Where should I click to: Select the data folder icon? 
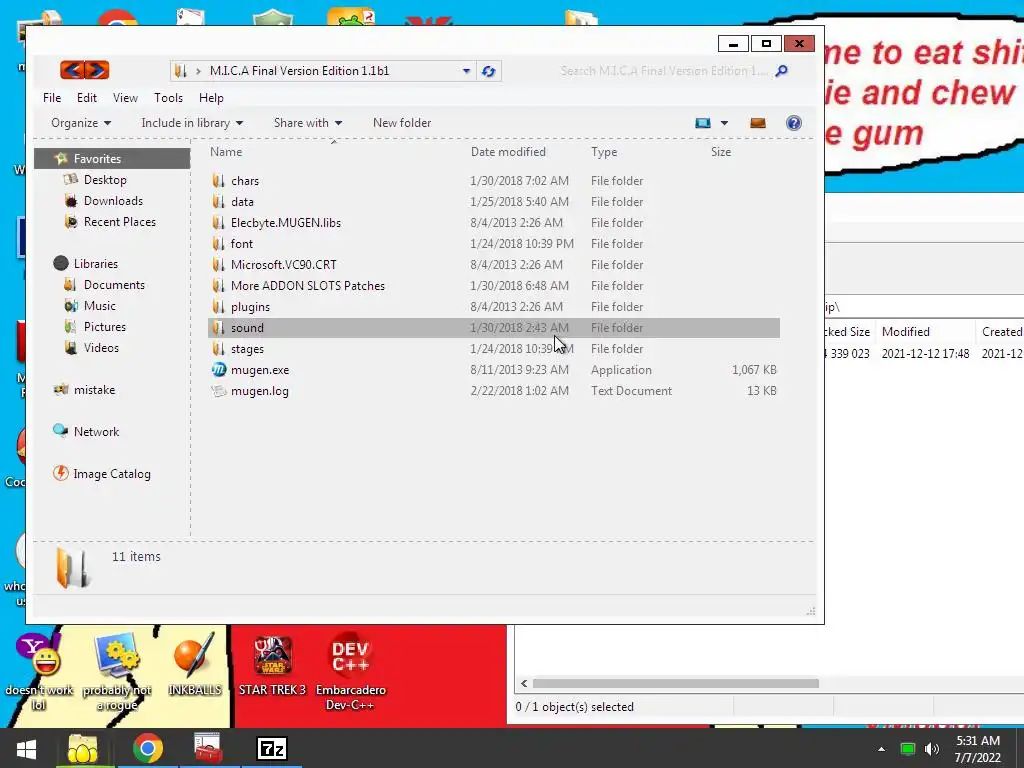click(x=218, y=202)
